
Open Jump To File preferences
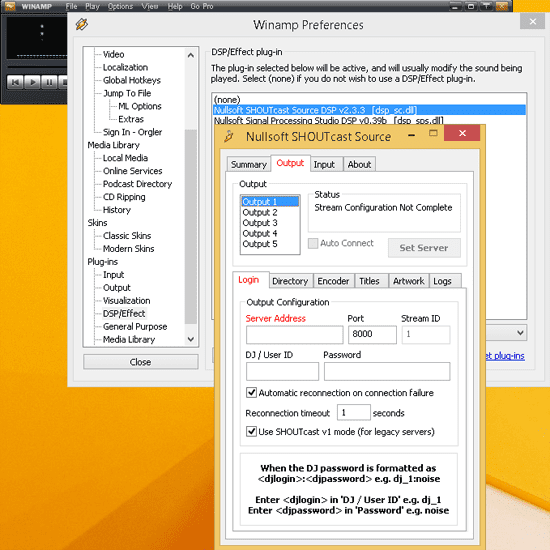127,93
